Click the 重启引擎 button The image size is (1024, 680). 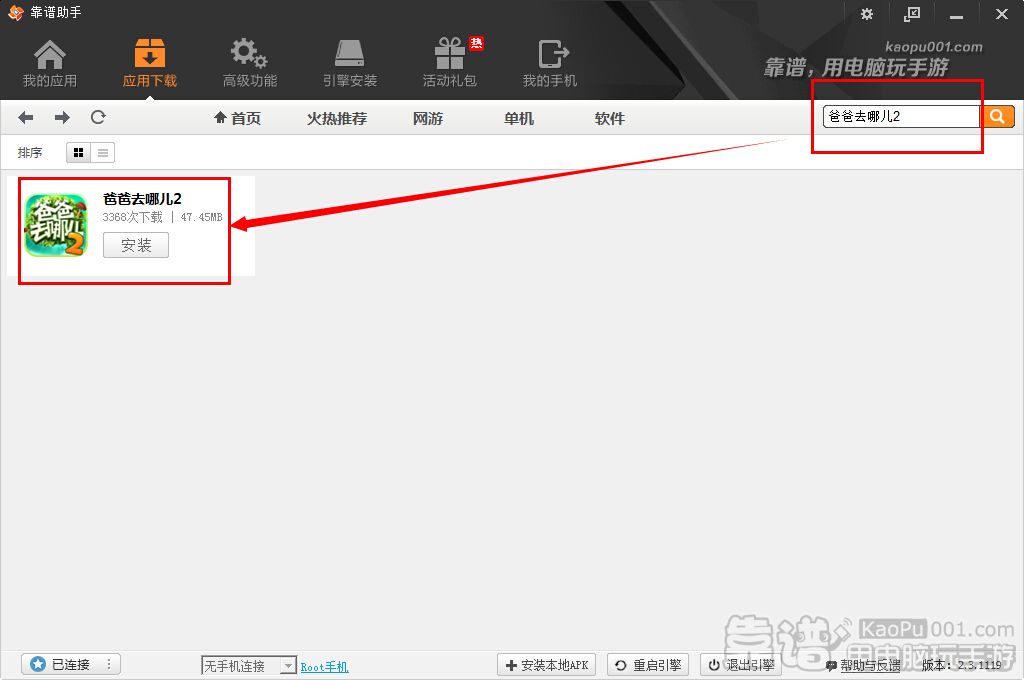pyautogui.click(x=648, y=665)
